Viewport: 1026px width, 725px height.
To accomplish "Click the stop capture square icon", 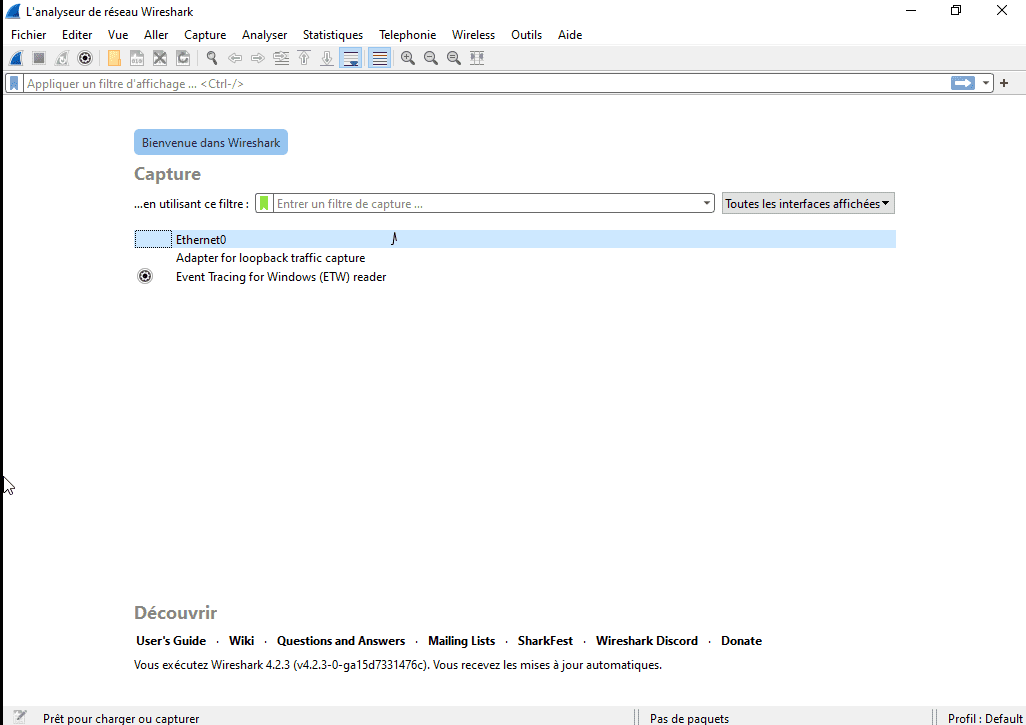I will click(x=39, y=58).
